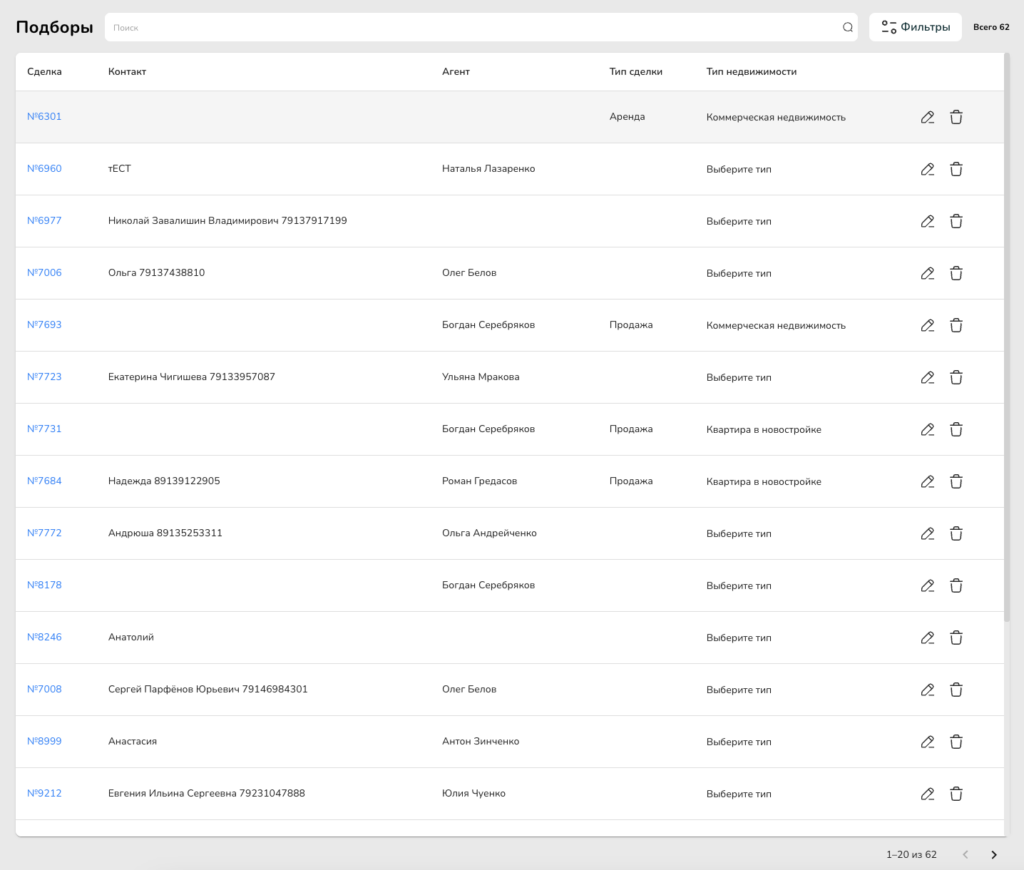Delete deal №6960 using the trash icon

tap(956, 169)
